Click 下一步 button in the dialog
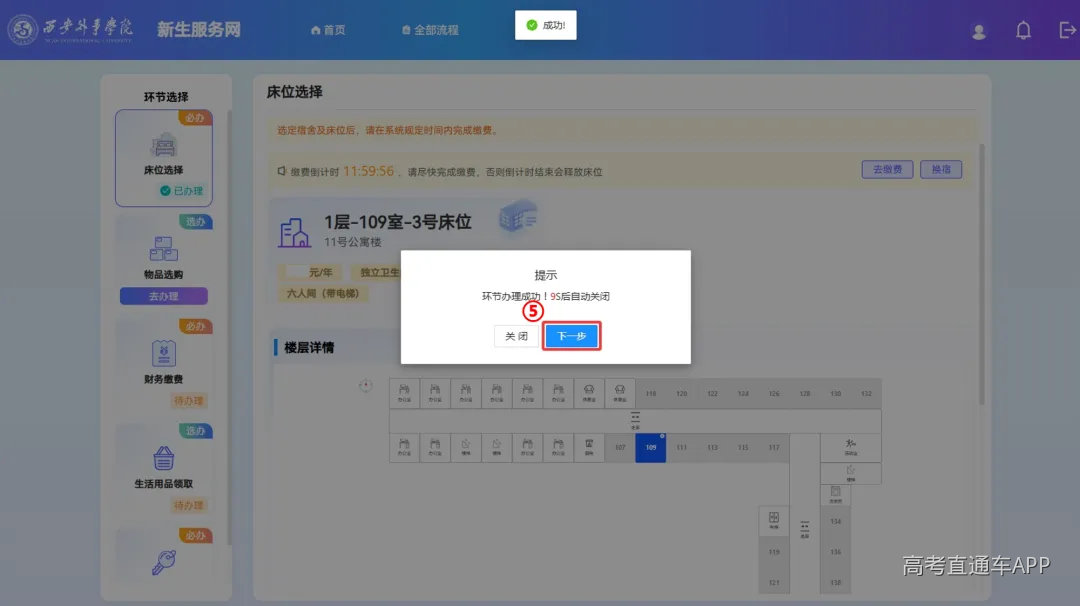1080x606 pixels. [x=571, y=335]
